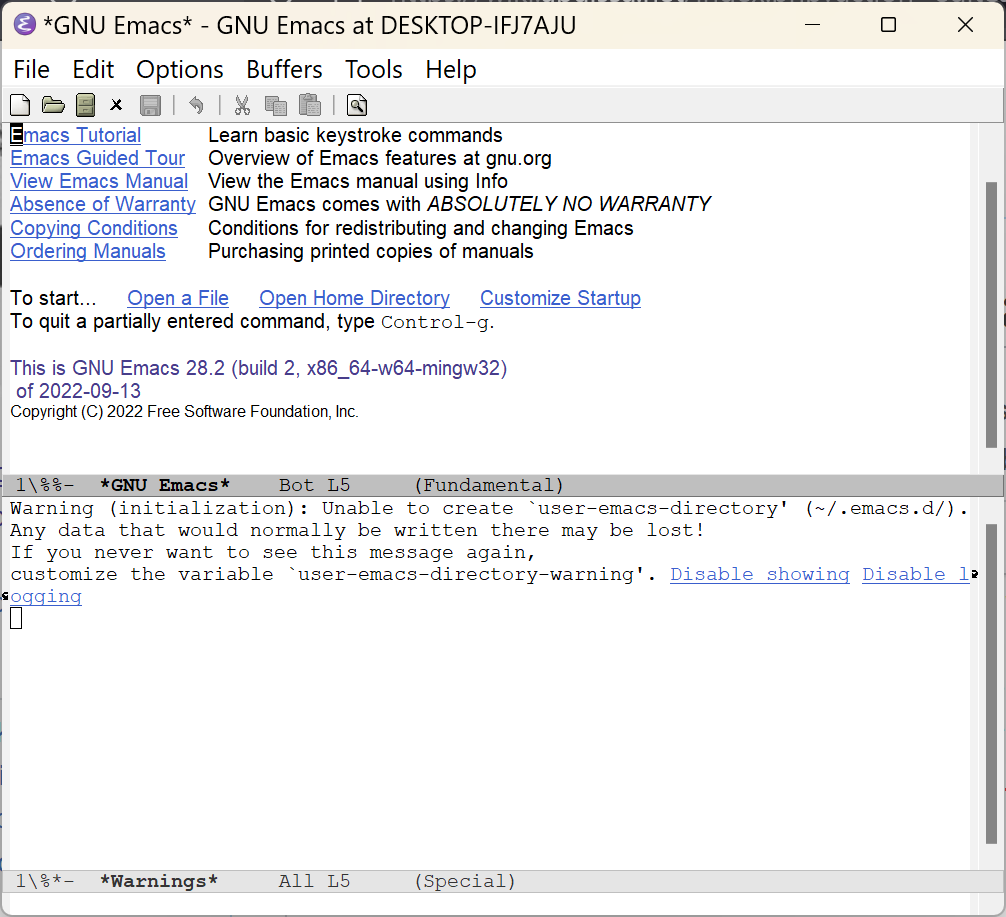
Task: Click the Save Buffer floppy icon
Action: (x=151, y=105)
